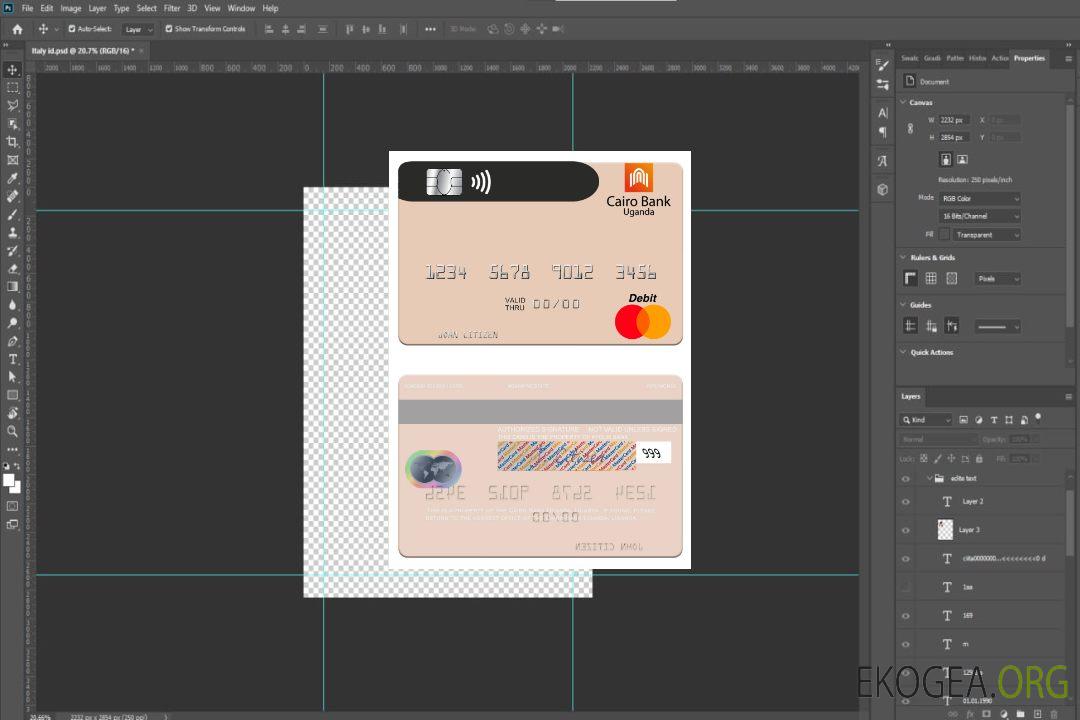The width and height of the screenshot is (1080, 720).
Task: Uncheck Show Transform Controls
Action: (x=169, y=29)
